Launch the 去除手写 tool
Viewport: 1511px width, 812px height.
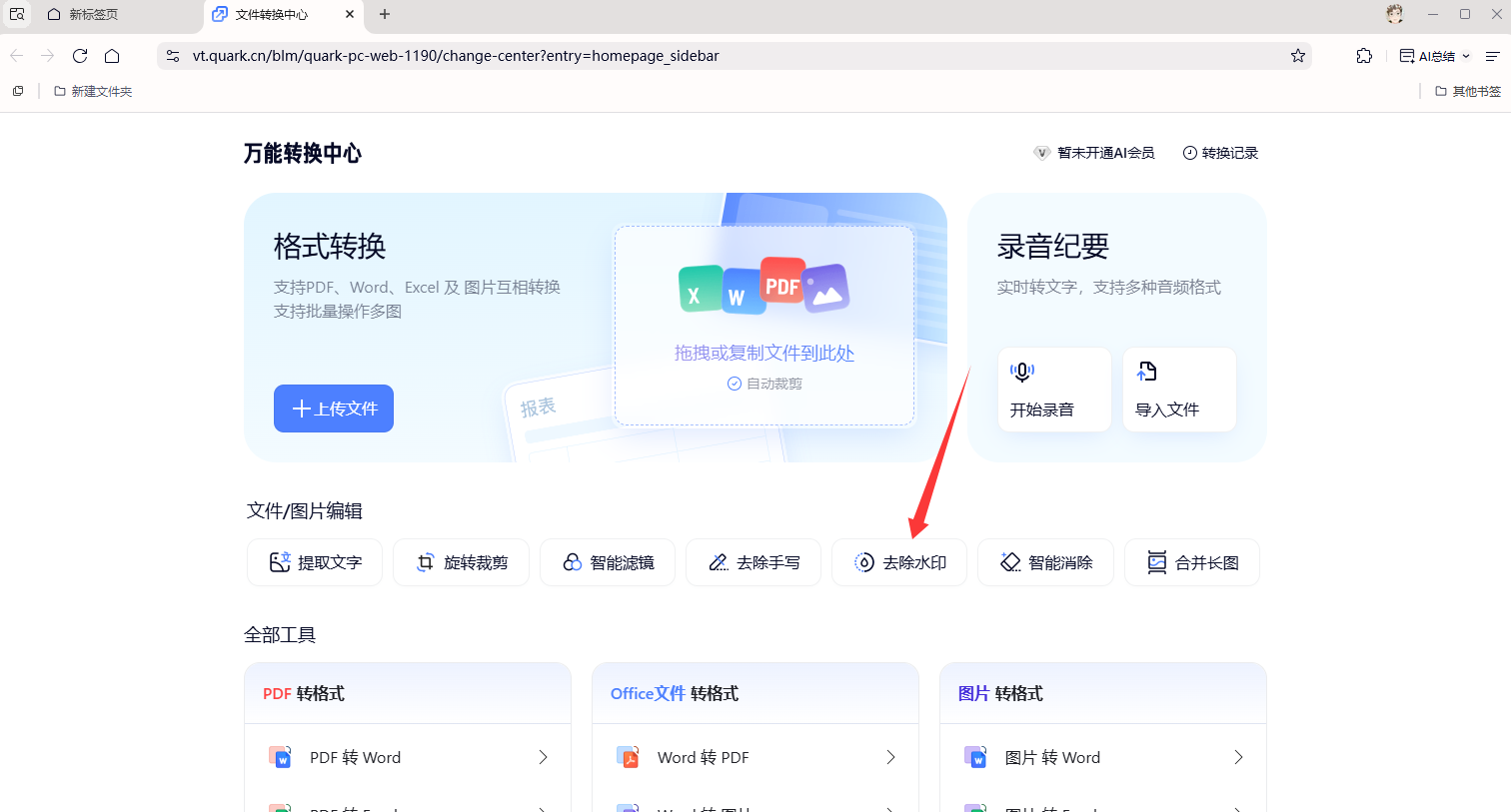[754, 562]
